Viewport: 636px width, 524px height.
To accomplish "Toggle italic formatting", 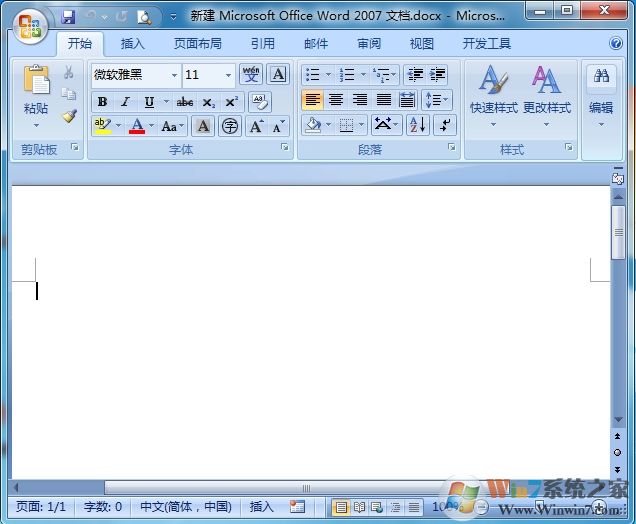I will (x=125, y=102).
